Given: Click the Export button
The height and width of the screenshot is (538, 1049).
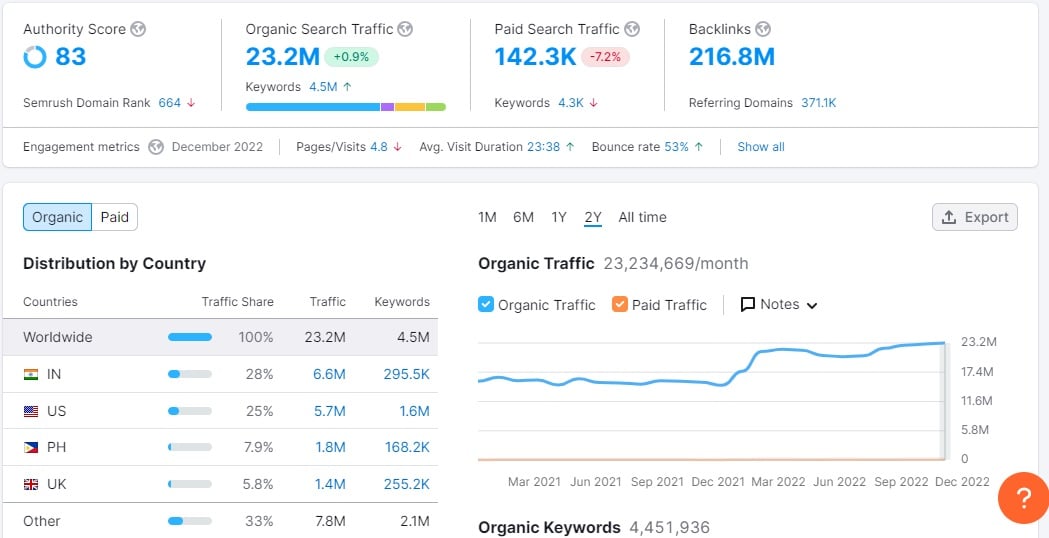Looking at the screenshot, I should pos(974,217).
